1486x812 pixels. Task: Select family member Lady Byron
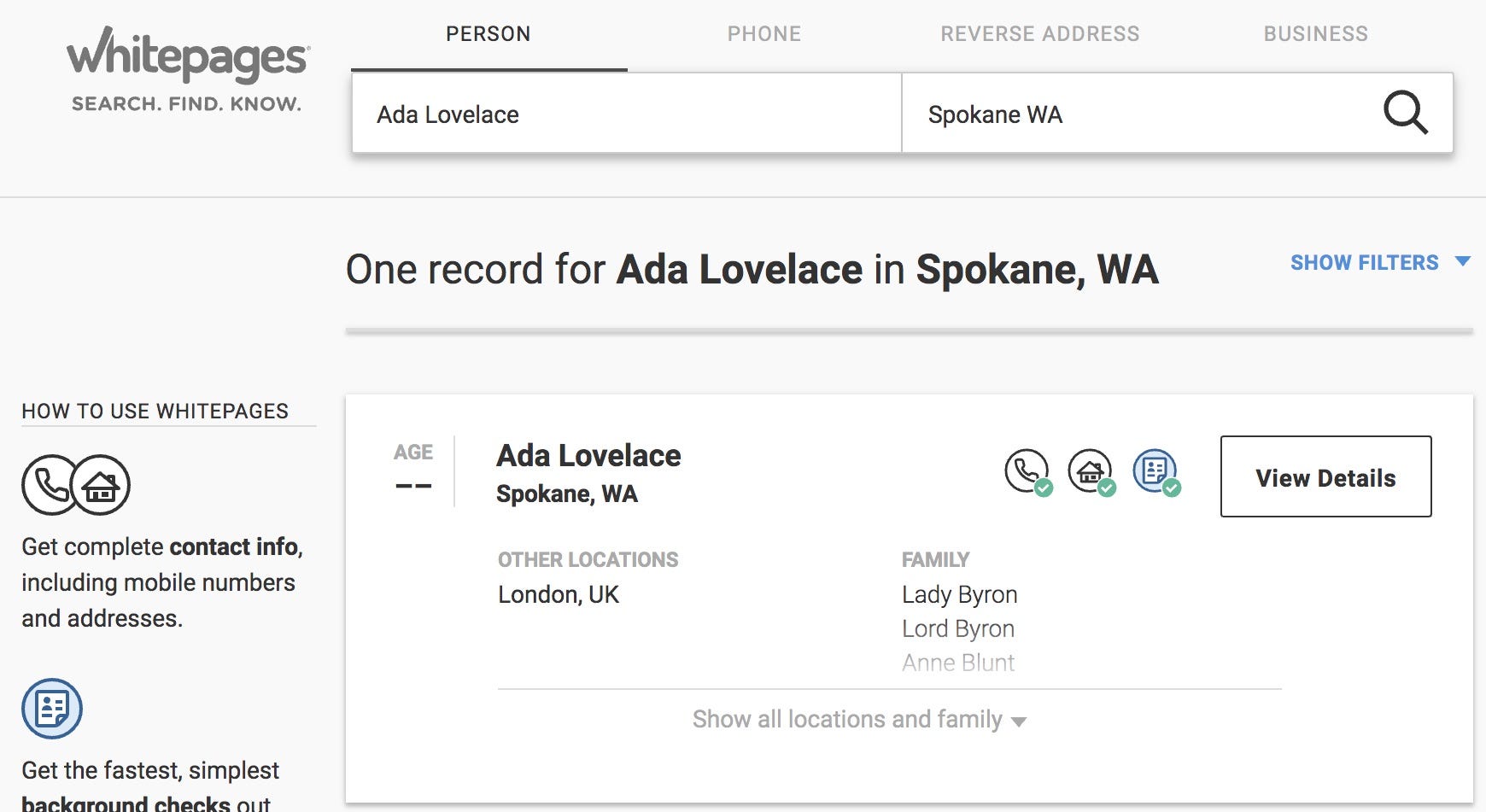tap(960, 594)
